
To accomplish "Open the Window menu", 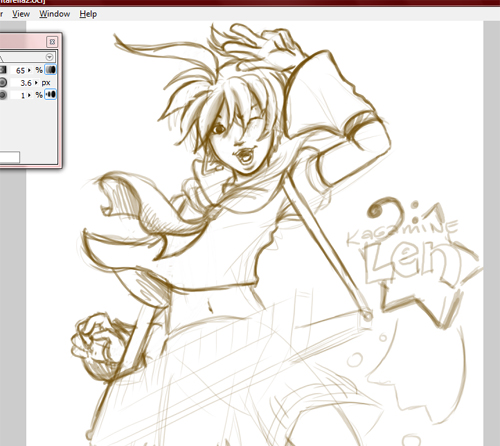I will point(55,14).
